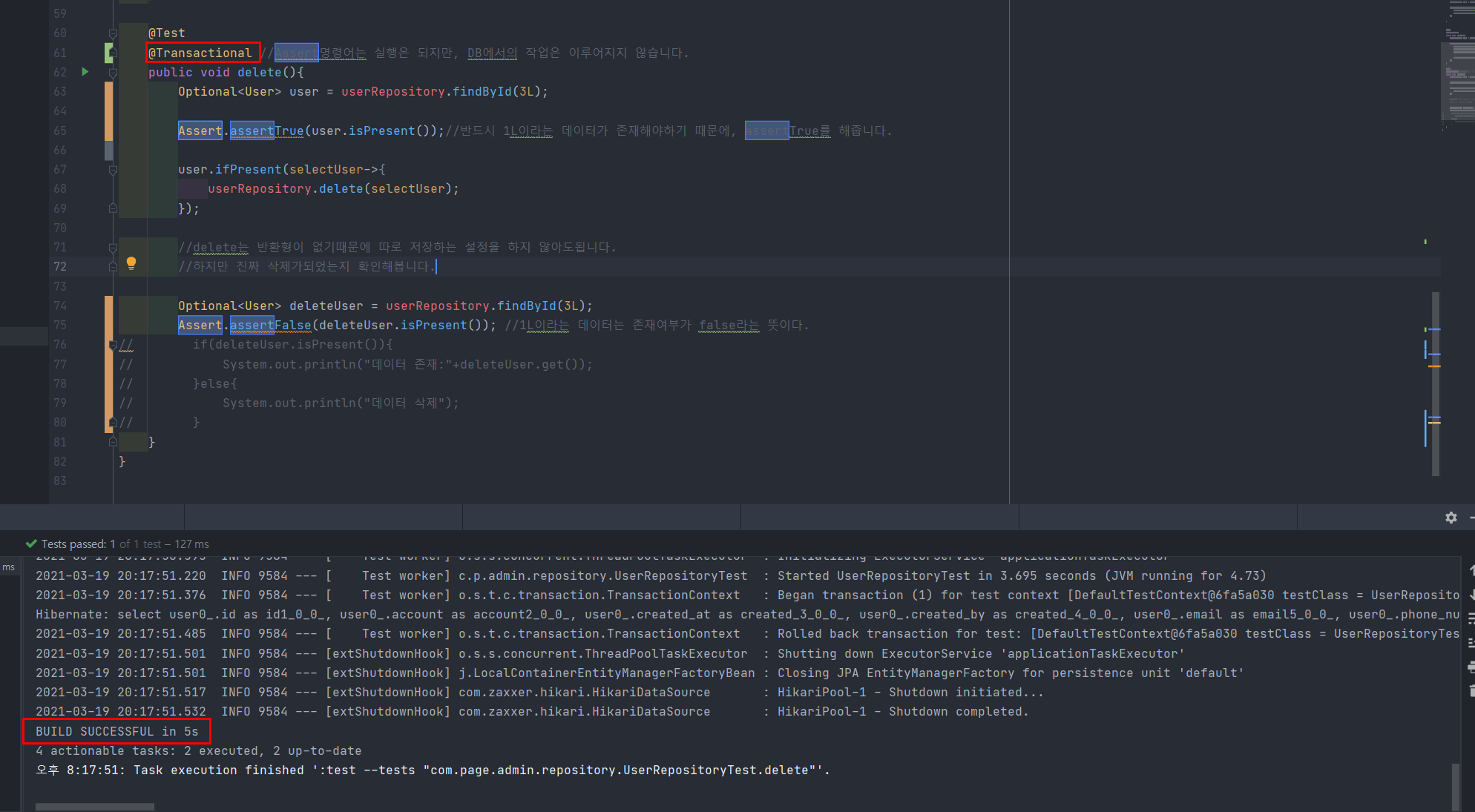1475x812 pixels.
Task: Click the up arrow in console toolbar
Action: (x=1471, y=570)
